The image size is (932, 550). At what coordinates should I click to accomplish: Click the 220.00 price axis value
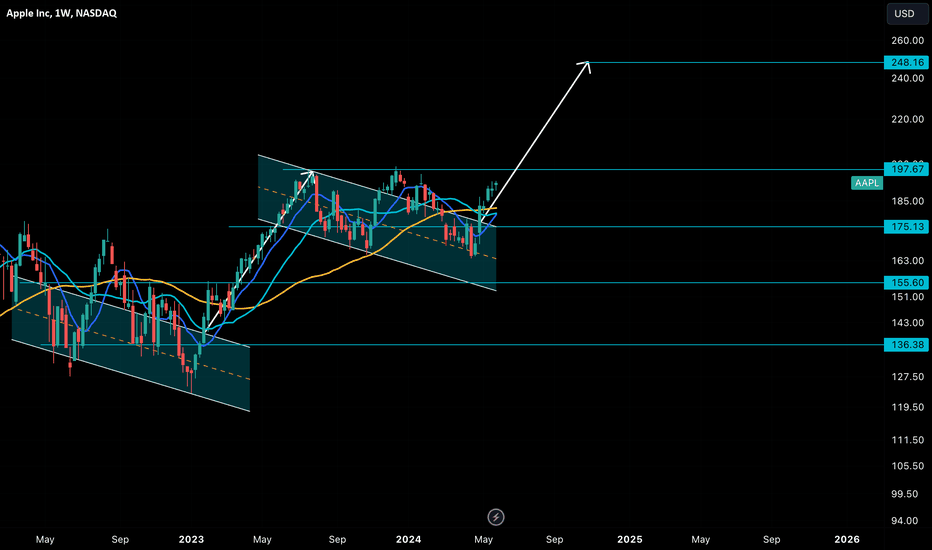pos(908,120)
